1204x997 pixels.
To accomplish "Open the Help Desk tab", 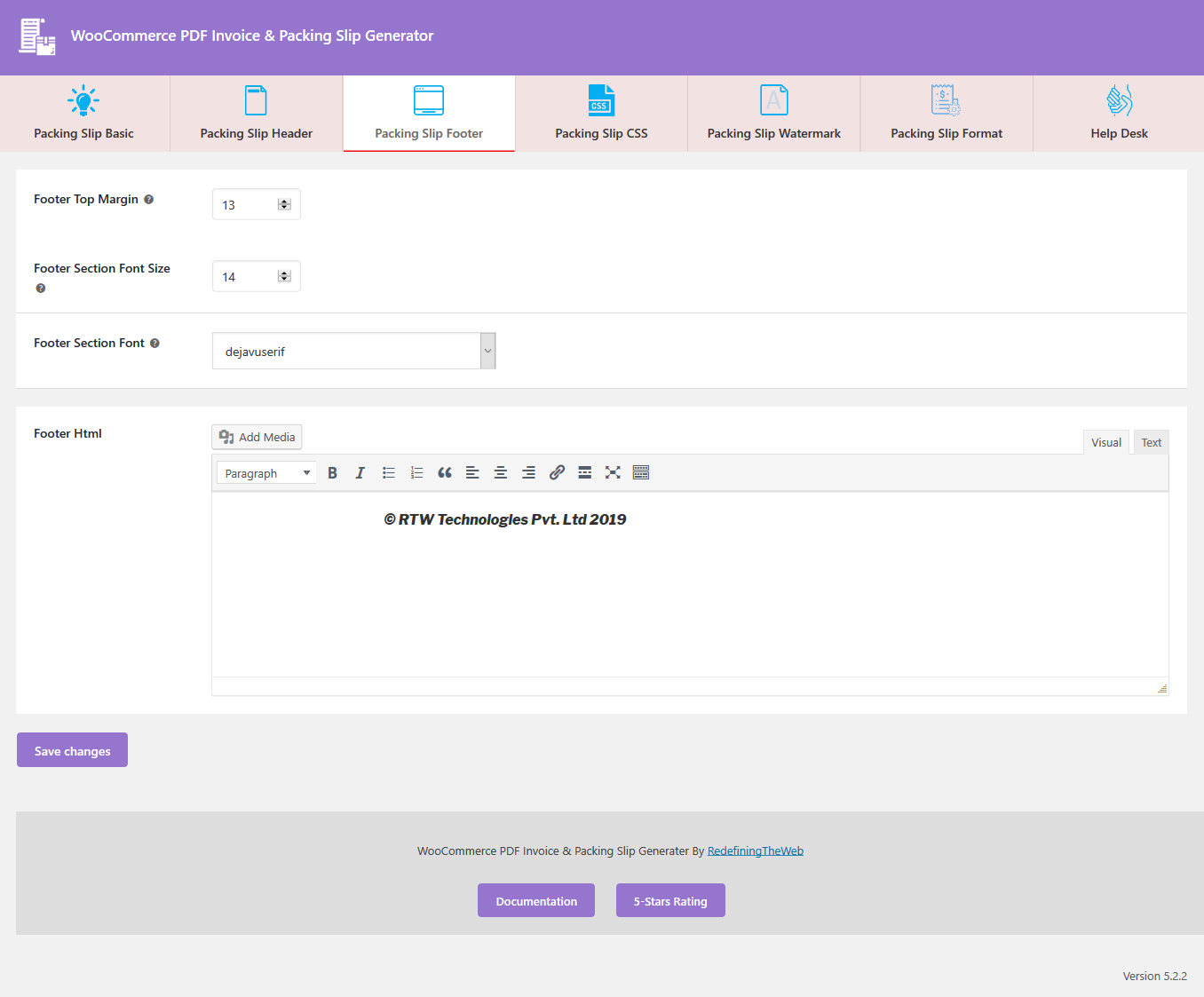I will 1118,113.
